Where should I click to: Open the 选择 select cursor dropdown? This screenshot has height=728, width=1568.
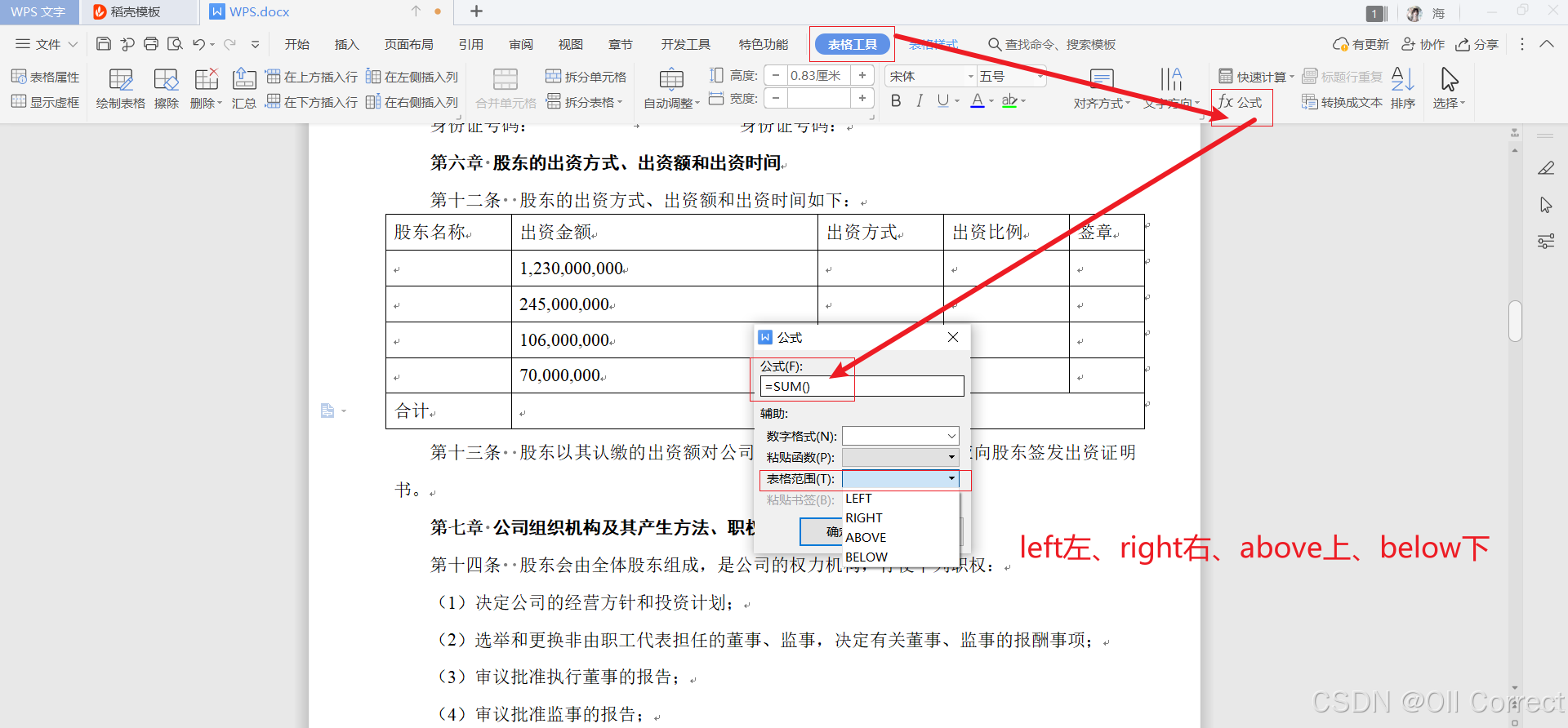pyautogui.click(x=1449, y=89)
